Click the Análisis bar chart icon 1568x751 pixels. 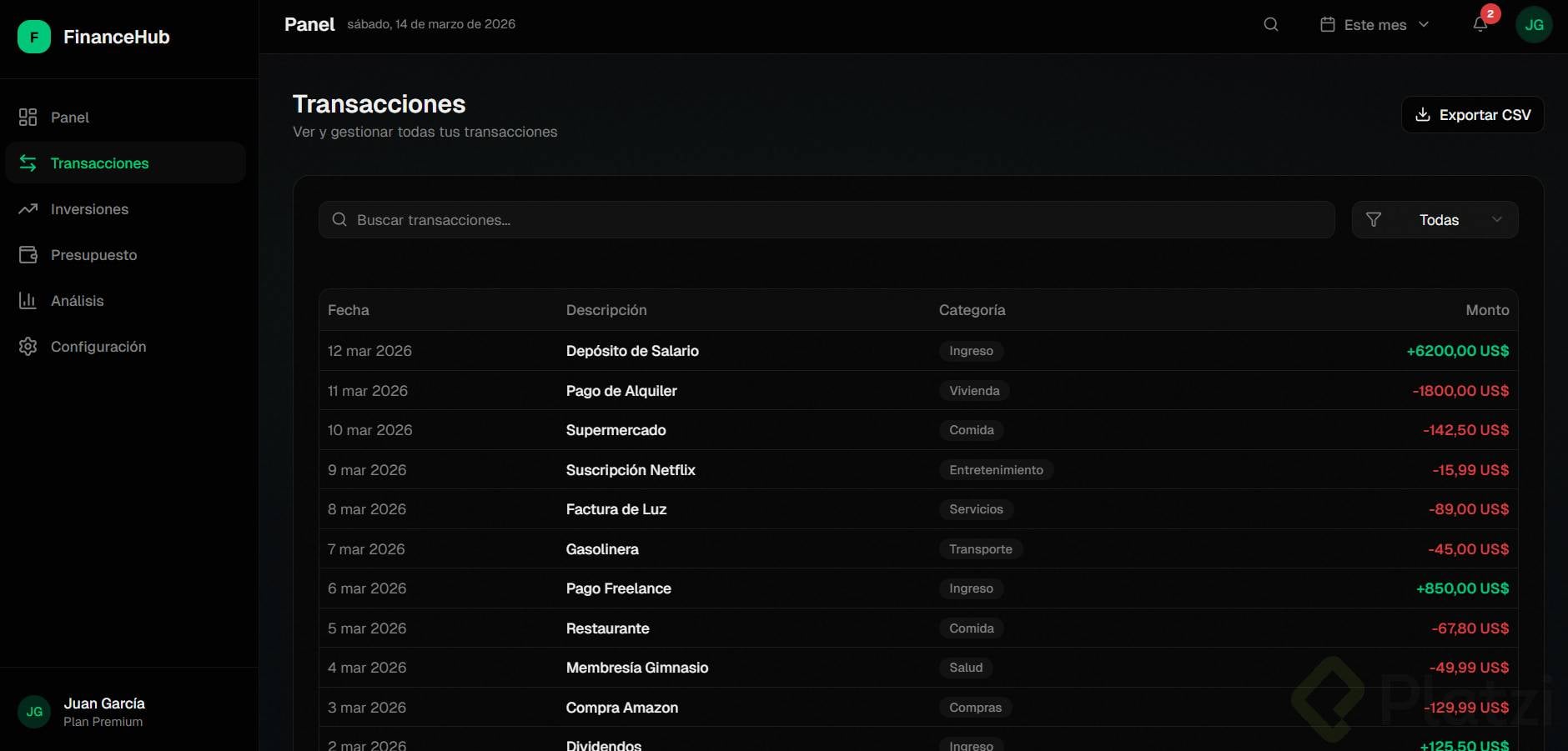[x=28, y=301]
